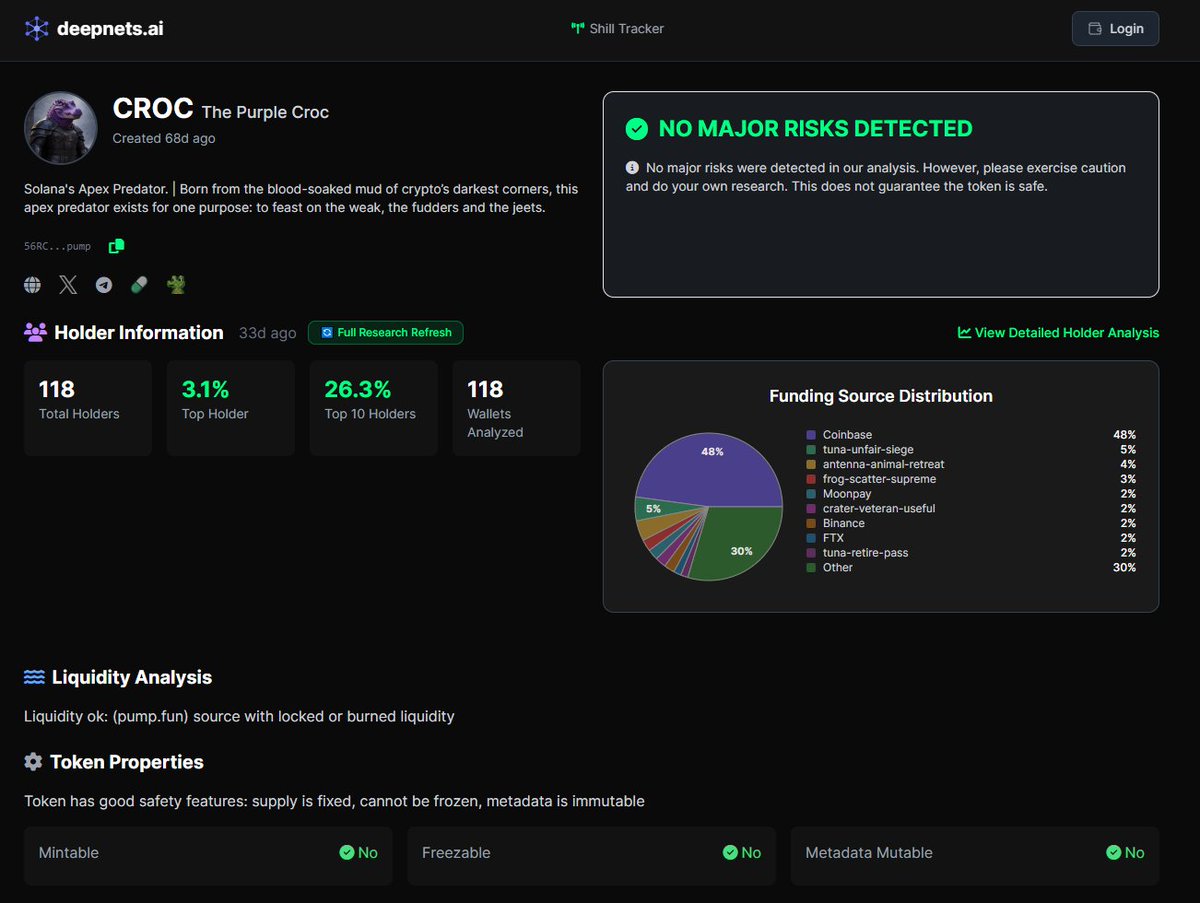Viewport: 1200px width, 903px height.
Task: Click 'Solana's Apex Predator' description text
Action: (301, 198)
